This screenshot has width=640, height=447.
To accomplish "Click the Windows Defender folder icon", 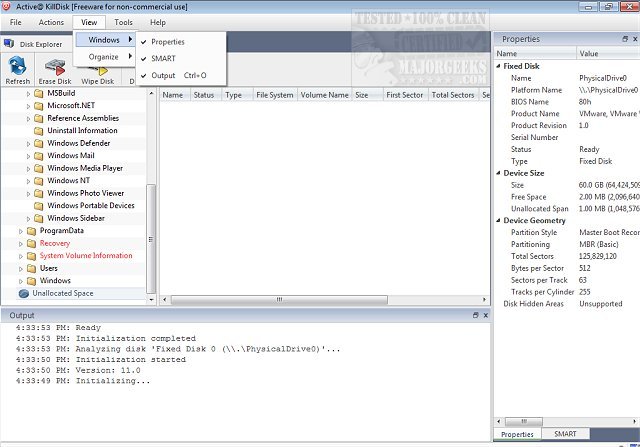I will 39,143.
